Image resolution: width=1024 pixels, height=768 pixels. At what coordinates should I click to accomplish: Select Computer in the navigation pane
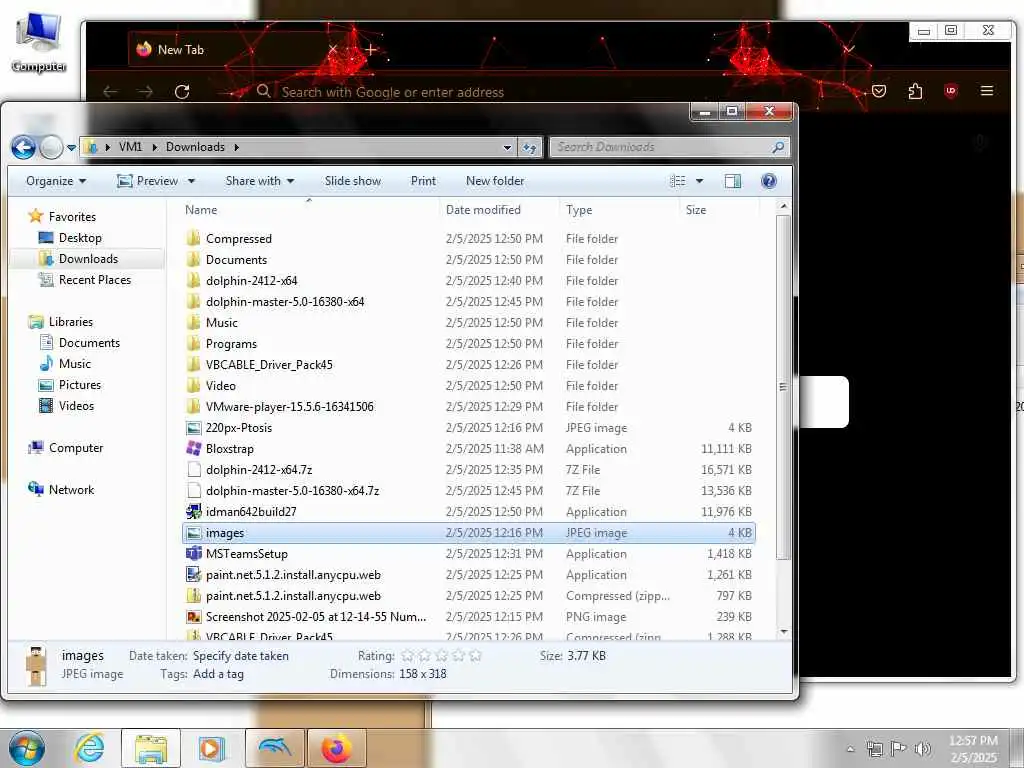[x=76, y=447]
